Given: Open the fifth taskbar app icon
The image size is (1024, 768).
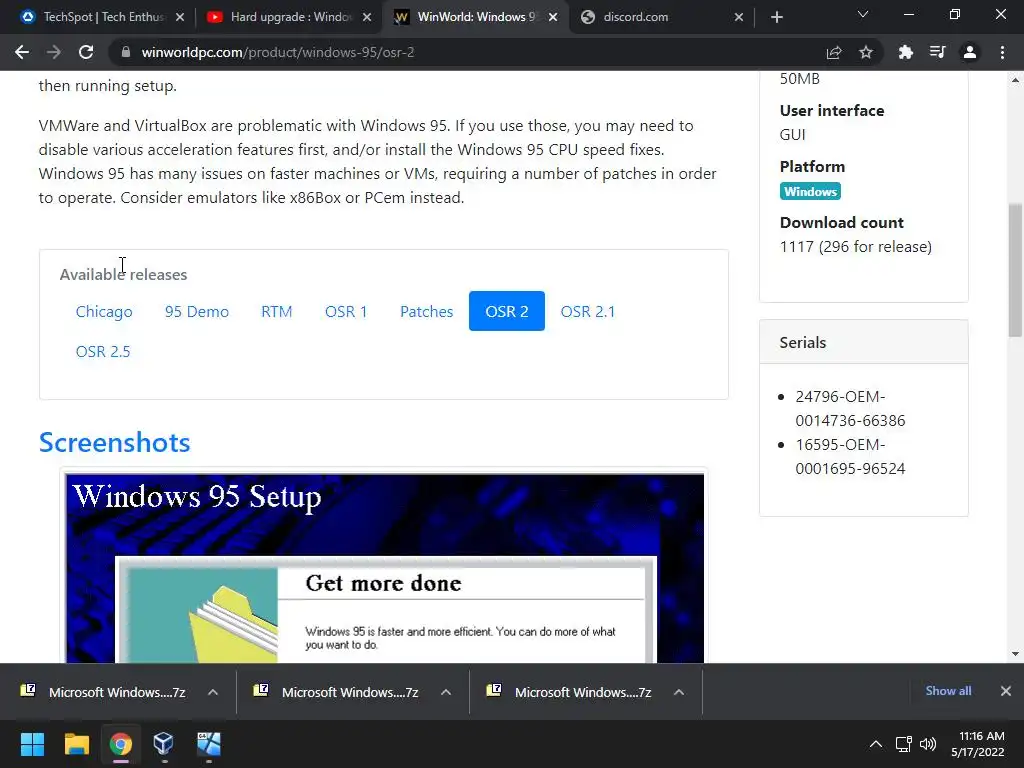Looking at the screenshot, I should tap(209, 744).
